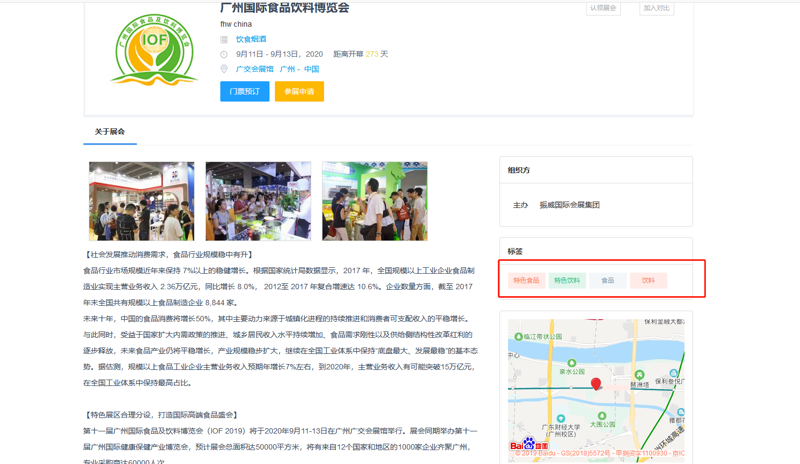Open the 饮食烟酒 category link

click(251, 39)
